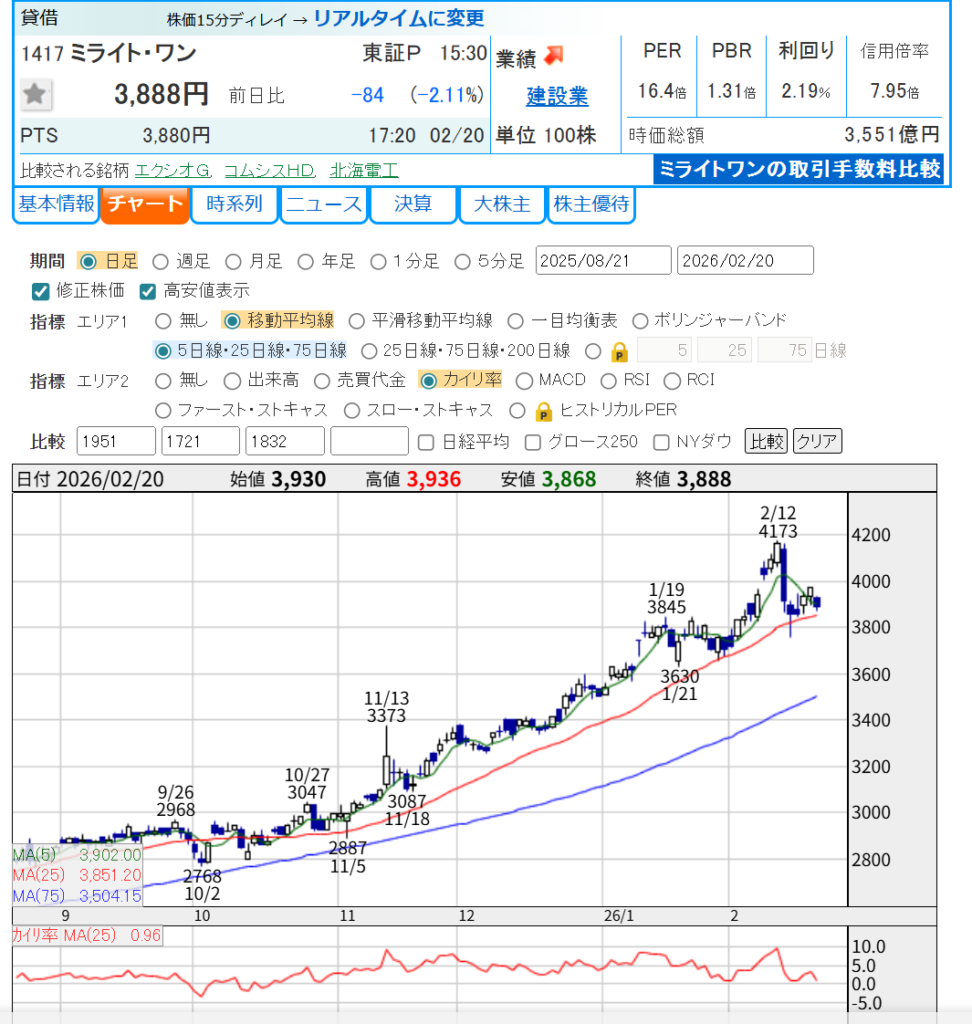Enable the 修正株価 checkbox
The image size is (972, 1024).
[x=41, y=291]
